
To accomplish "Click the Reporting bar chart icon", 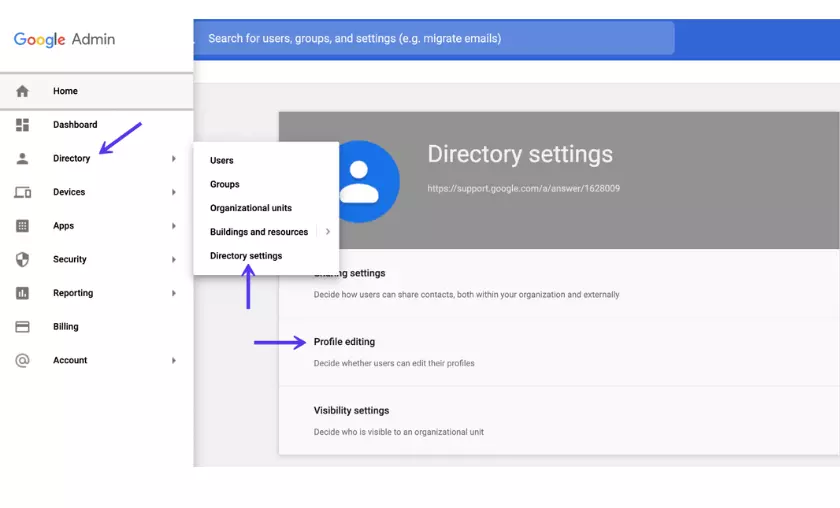I will tap(22, 293).
